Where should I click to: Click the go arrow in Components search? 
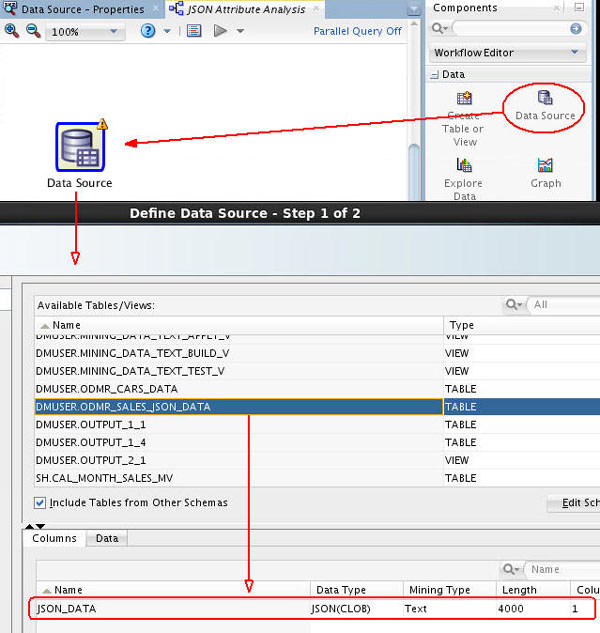coord(576,28)
